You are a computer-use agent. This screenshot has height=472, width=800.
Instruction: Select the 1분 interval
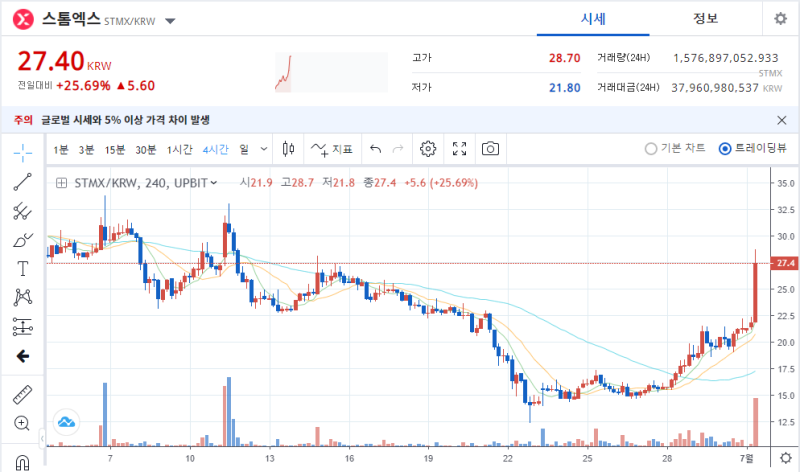pos(61,150)
